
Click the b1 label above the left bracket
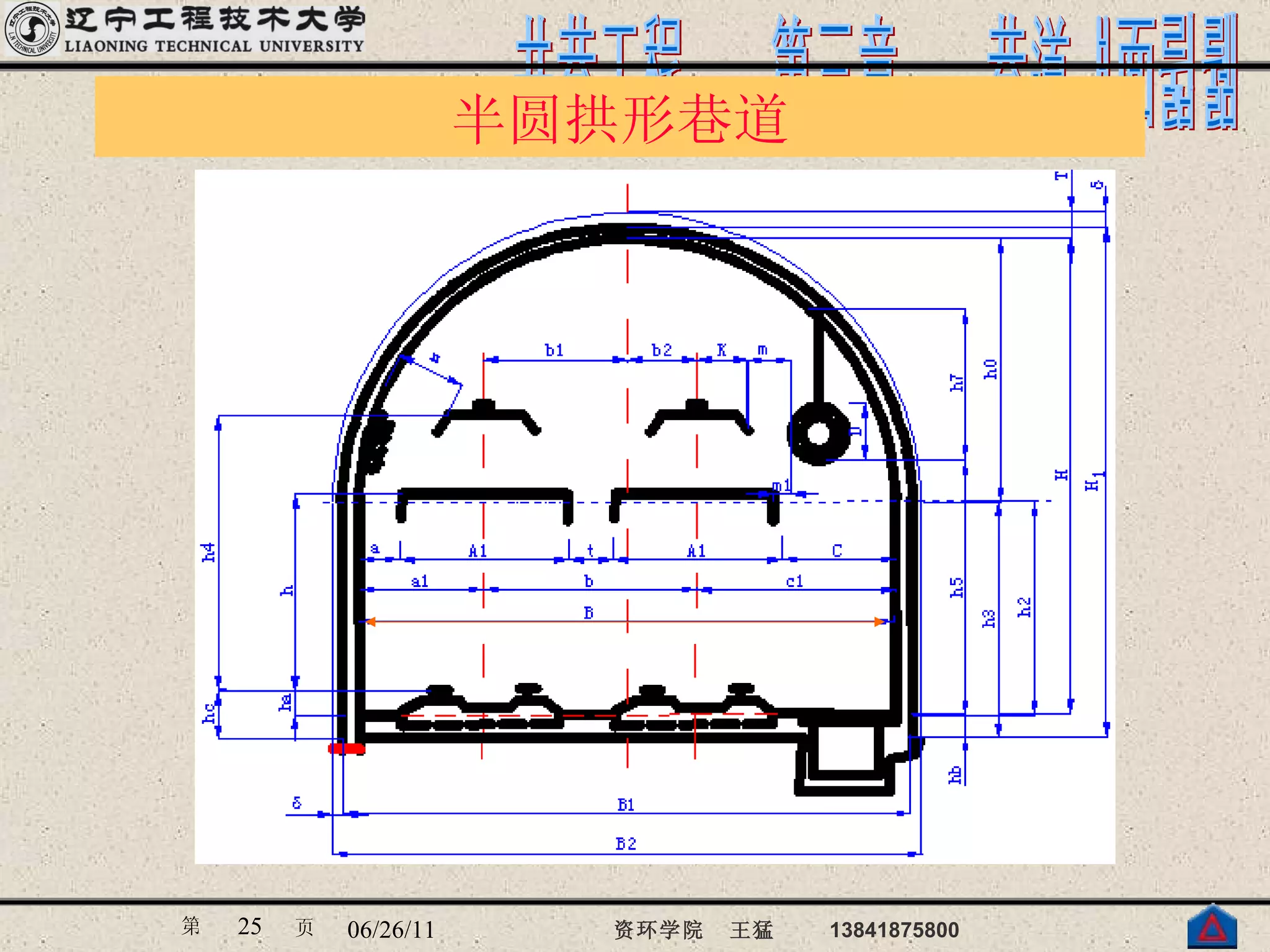(x=554, y=350)
